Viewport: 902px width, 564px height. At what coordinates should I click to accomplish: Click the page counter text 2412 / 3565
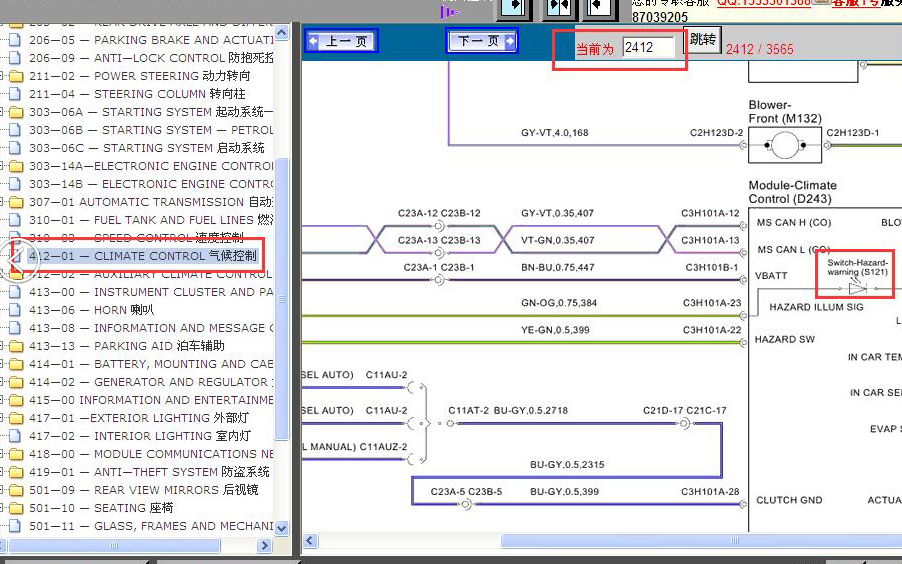point(759,49)
